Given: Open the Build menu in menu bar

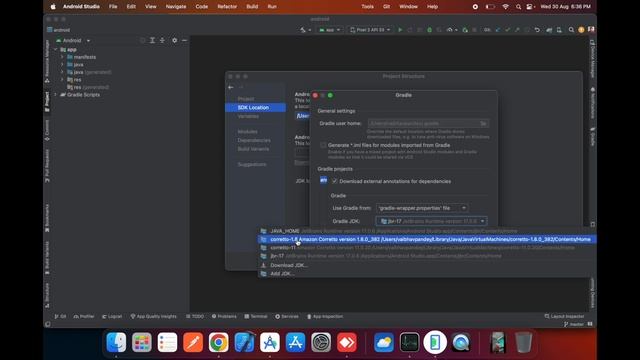Looking at the screenshot, I should coord(252,7).
